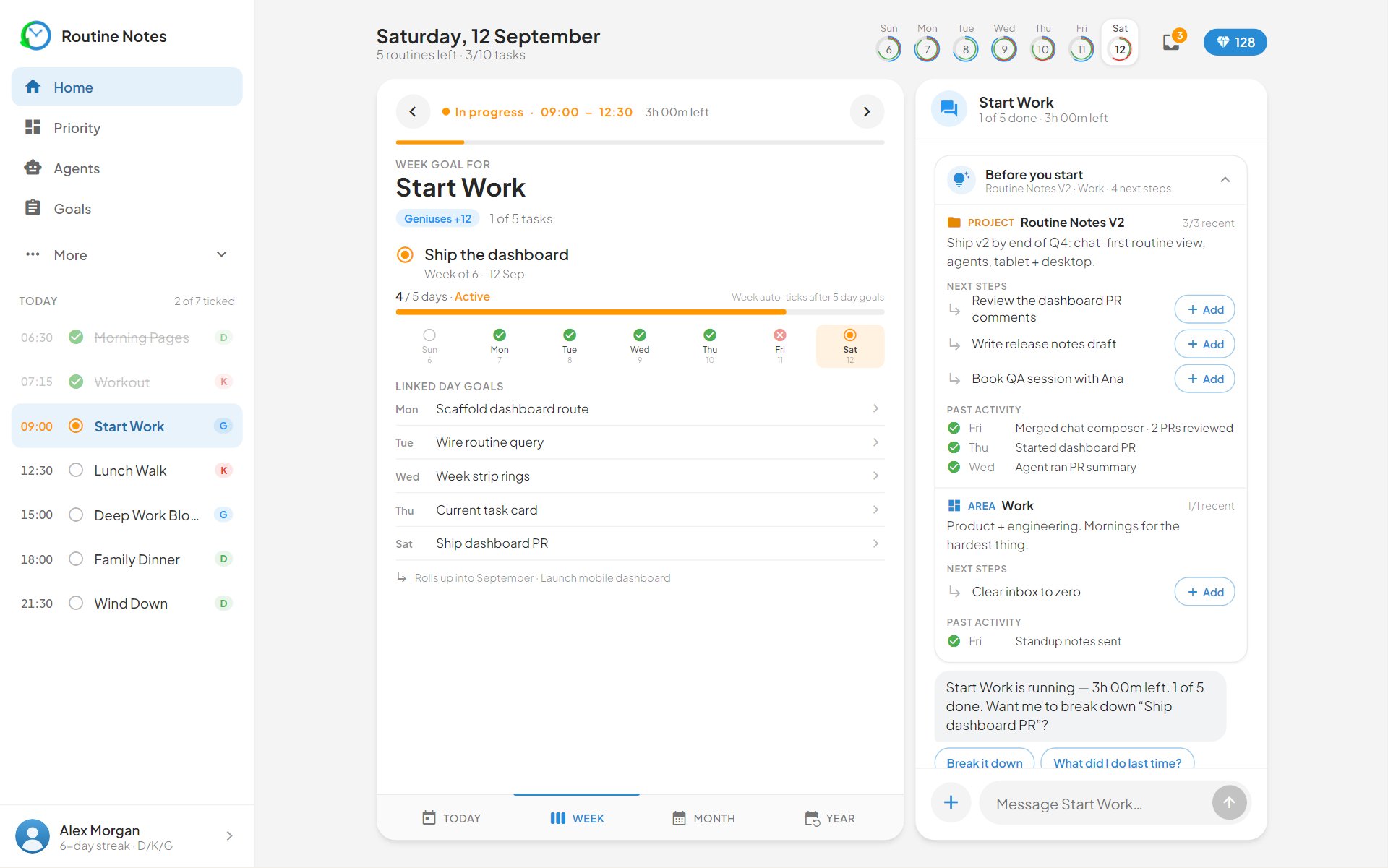
Task: Expand the More sidebar section
Action: [x=127, y=254]
